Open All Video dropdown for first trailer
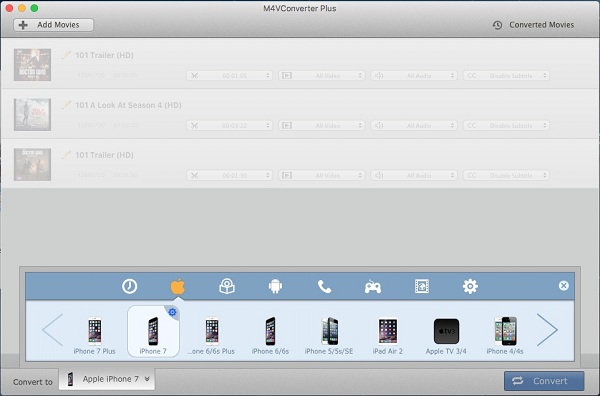600x396 pixels. click(x=322, y=76)
